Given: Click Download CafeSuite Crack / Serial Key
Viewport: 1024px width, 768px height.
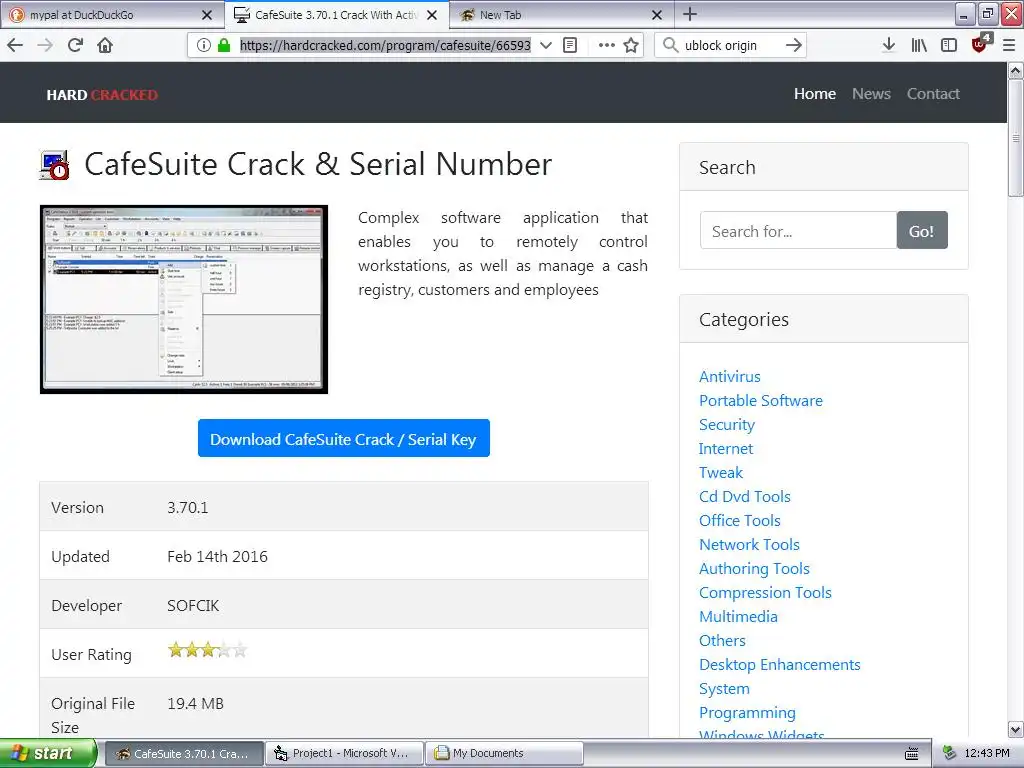Looking at the screenshot, I should pos(344,438).
